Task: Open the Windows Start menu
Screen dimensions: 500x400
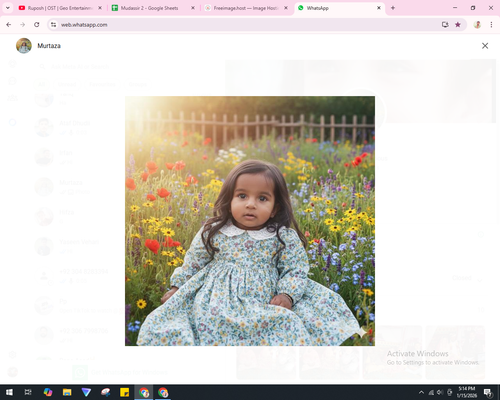Action: [x=9, y=392]
